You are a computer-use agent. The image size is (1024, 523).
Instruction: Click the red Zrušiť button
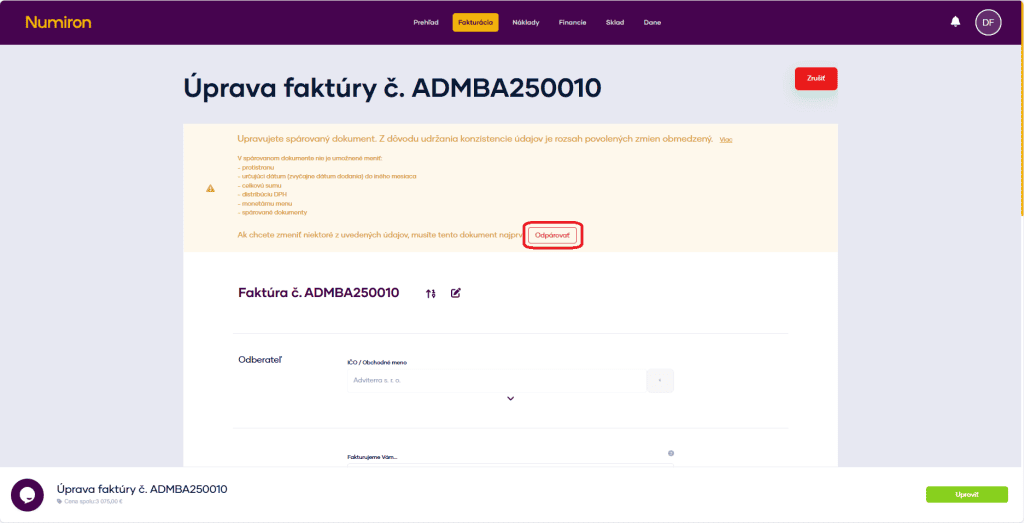tap(816, 78)
